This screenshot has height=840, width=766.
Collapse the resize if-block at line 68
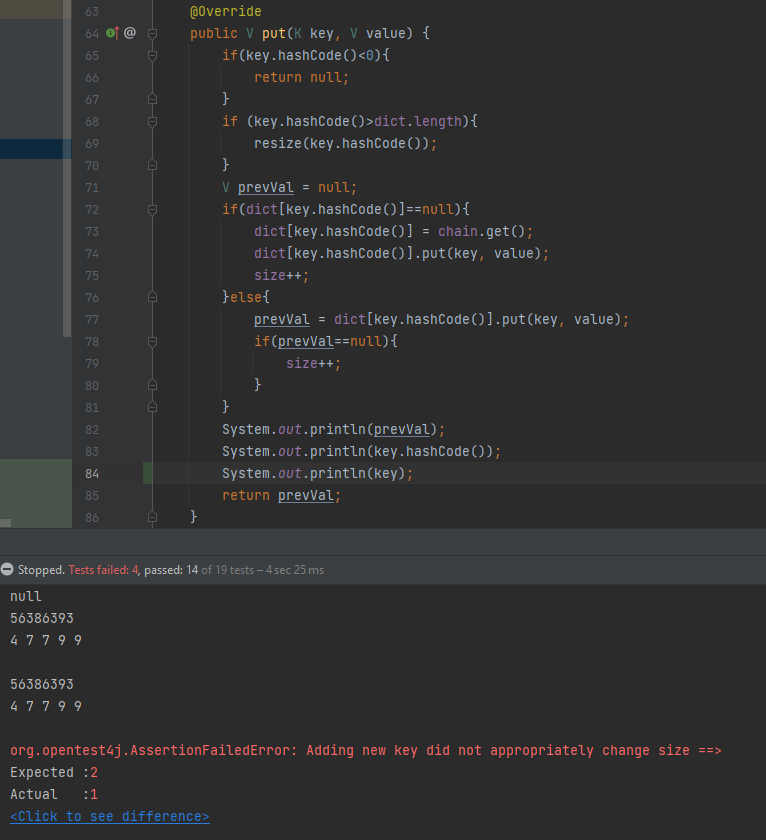pos(152,121)
